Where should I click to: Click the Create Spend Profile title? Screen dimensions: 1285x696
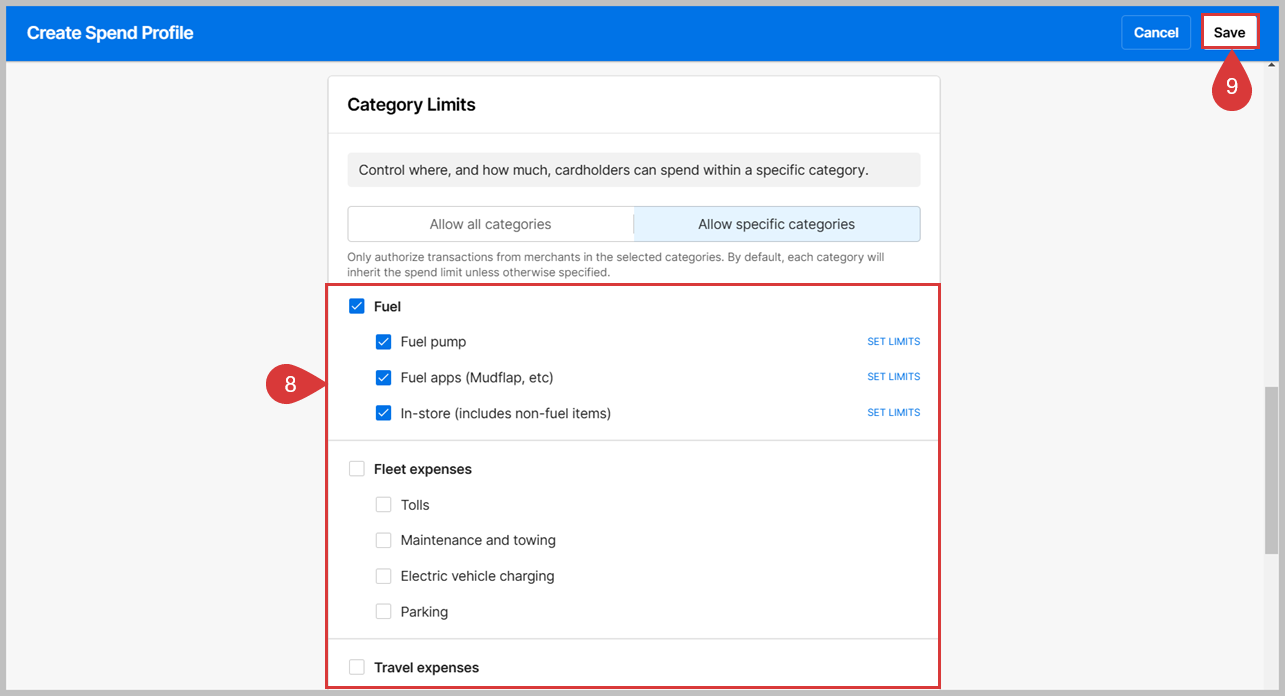pos(110,33)
